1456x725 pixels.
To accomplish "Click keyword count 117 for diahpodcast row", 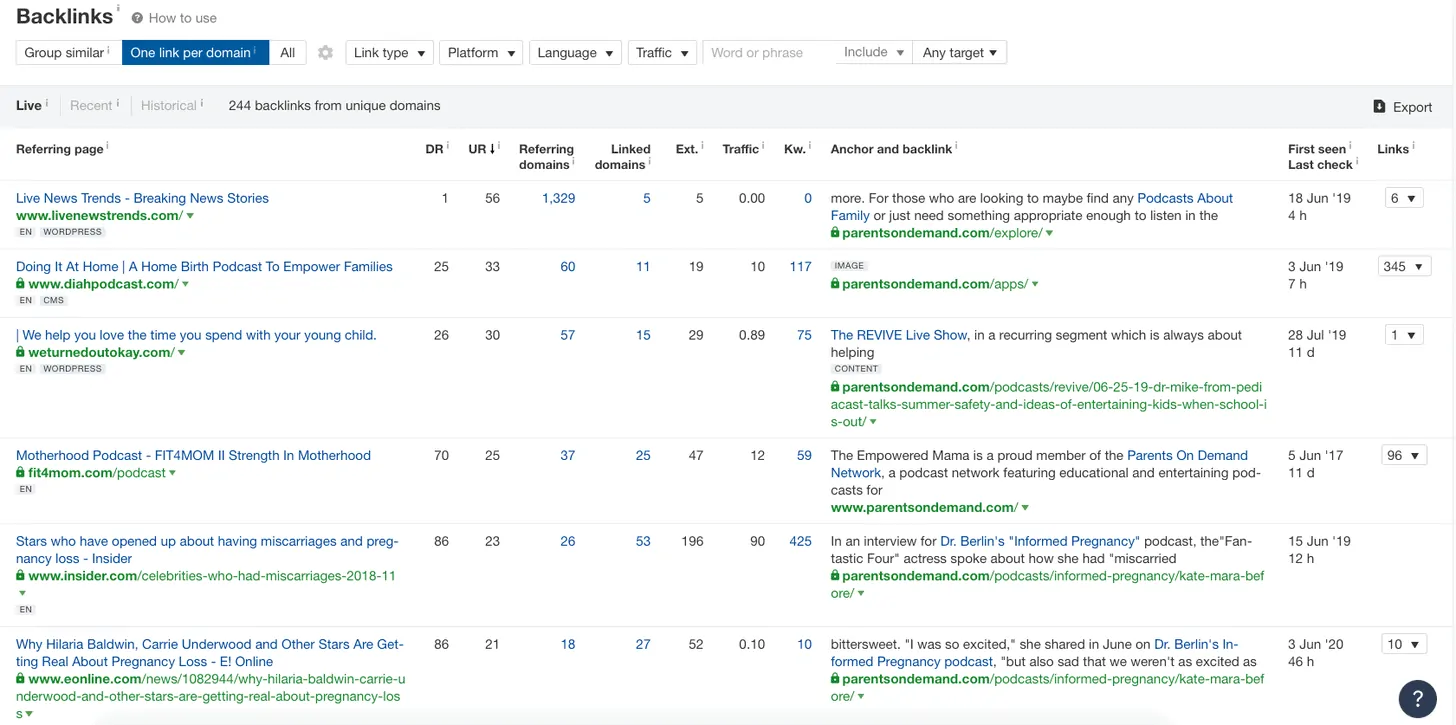I will click(x=800, y=267).
